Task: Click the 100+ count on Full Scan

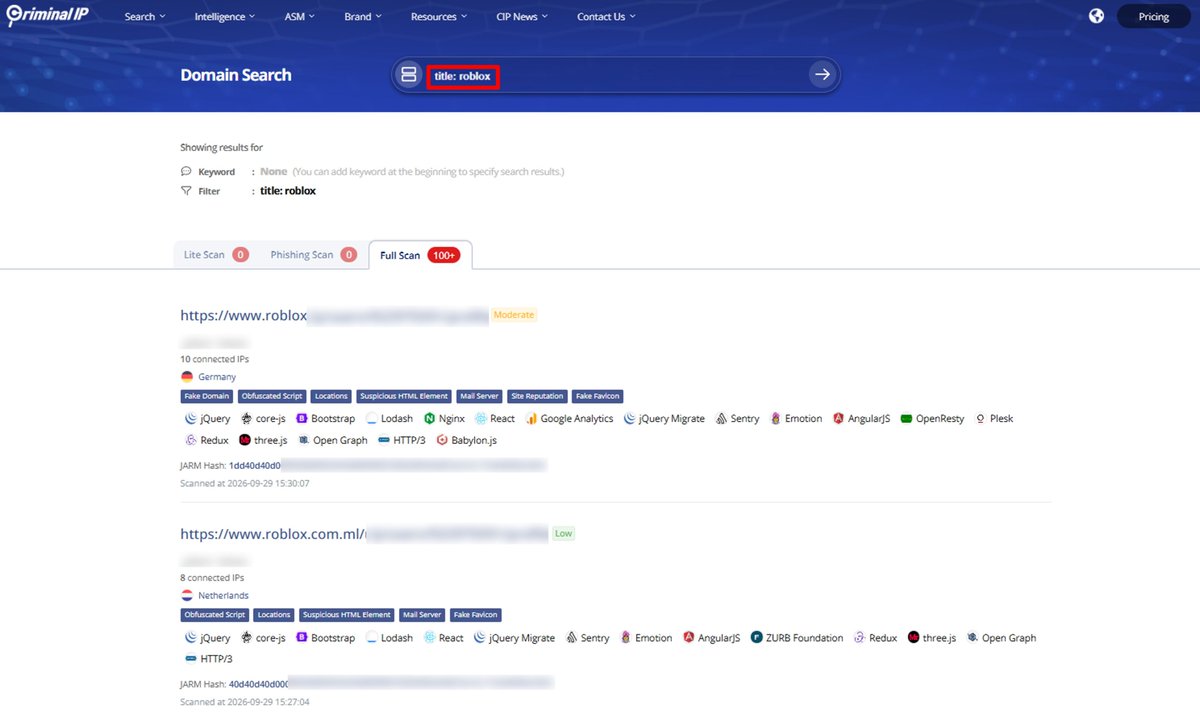Action: click(x=443, y=255)
